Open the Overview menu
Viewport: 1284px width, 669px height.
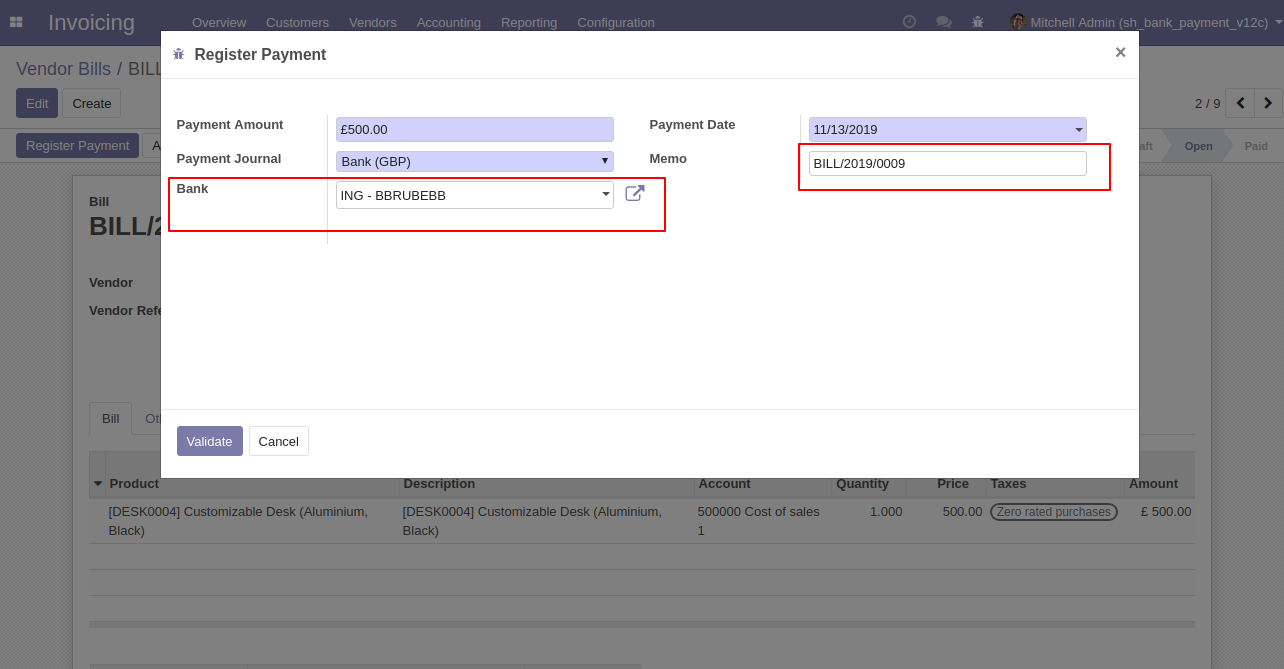click(x=219, y=22)
